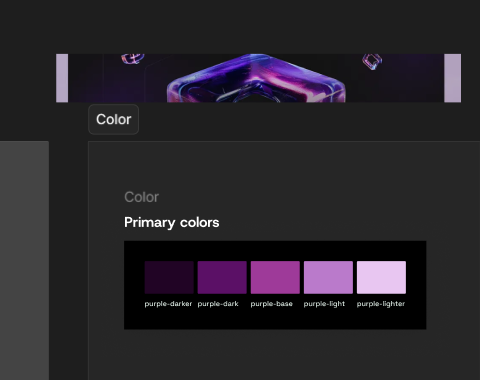
Task: Select the purple glass cube banner image
Action: [258, 78]
